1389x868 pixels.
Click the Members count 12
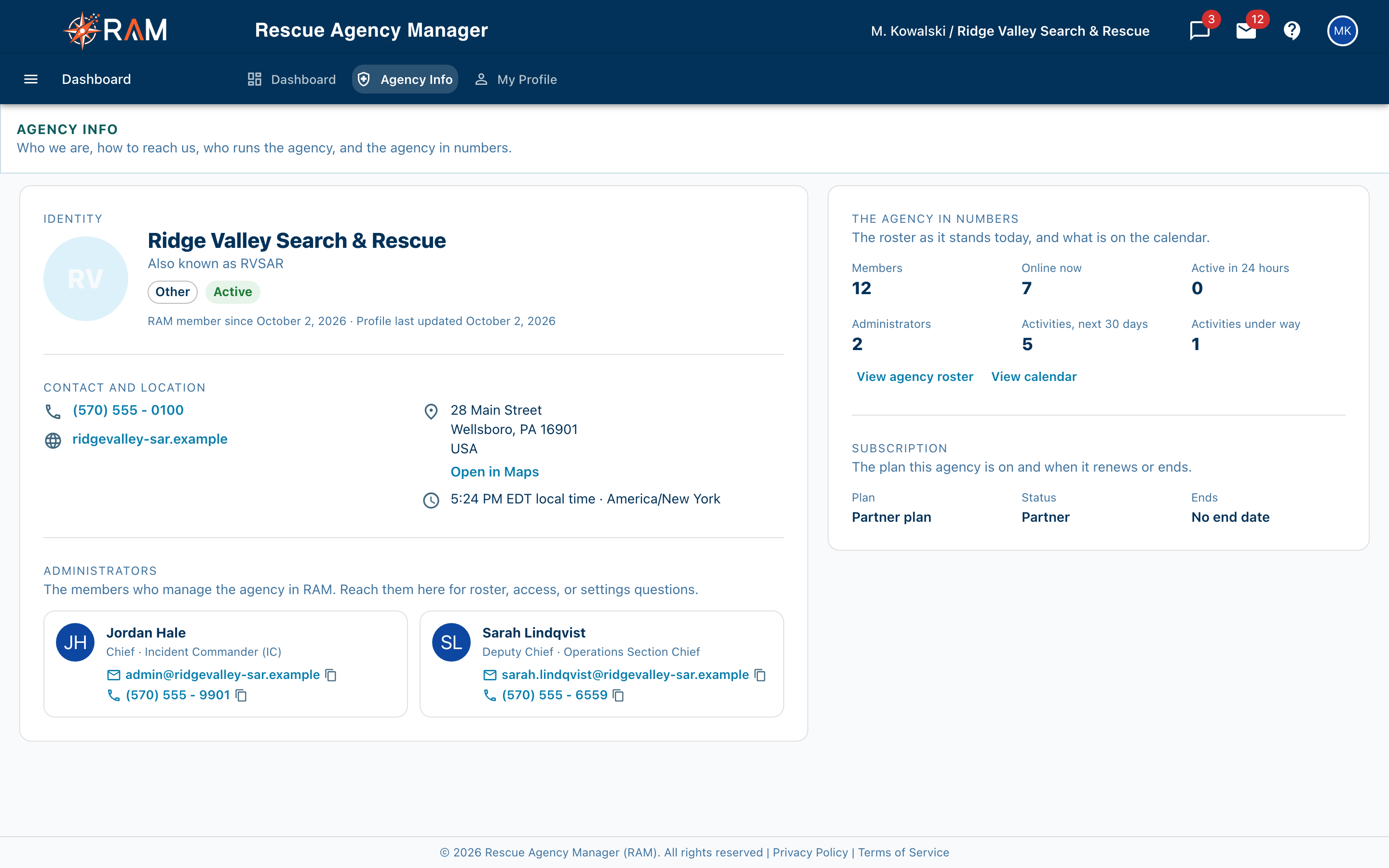(861, 288)
